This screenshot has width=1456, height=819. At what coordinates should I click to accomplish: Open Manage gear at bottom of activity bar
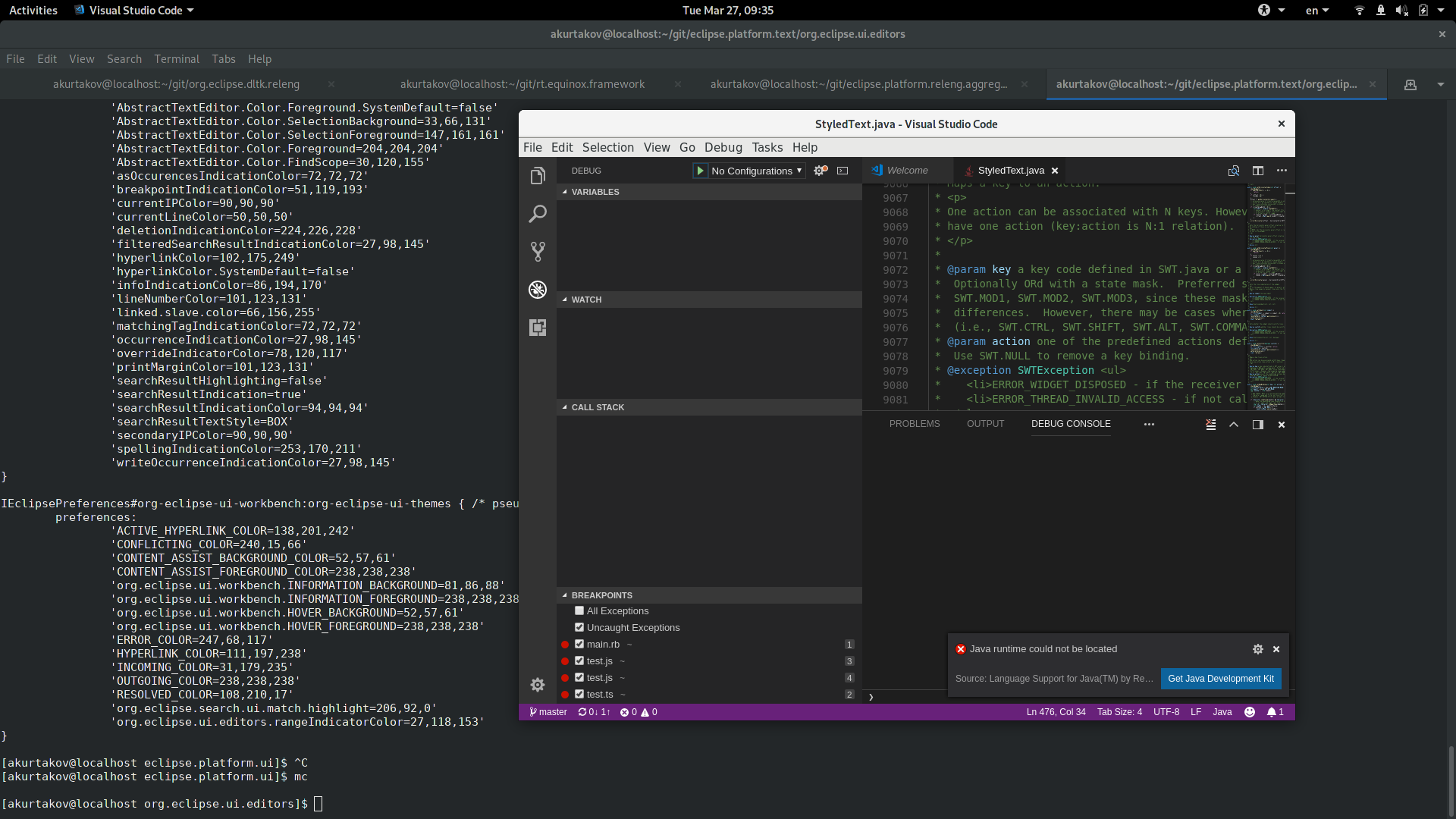pos(538,685)
